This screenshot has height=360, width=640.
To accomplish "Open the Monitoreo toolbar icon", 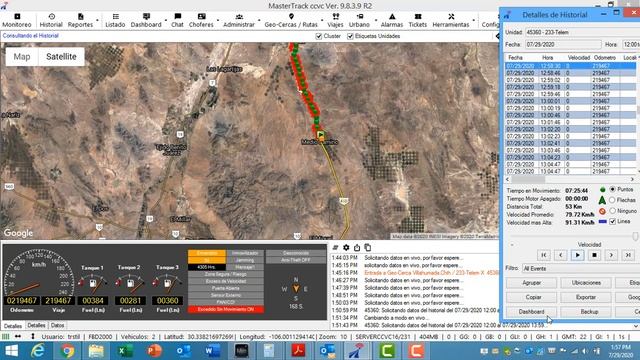I will coord(17,16).
